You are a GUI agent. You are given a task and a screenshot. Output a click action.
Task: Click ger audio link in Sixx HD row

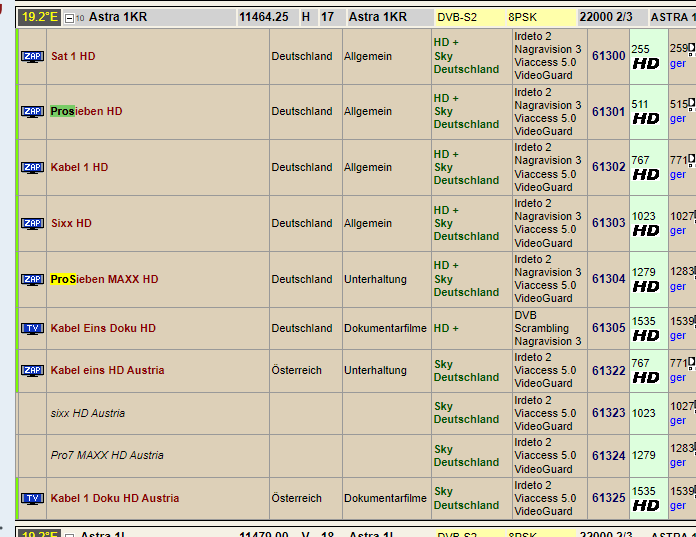[x=678, y=231]
